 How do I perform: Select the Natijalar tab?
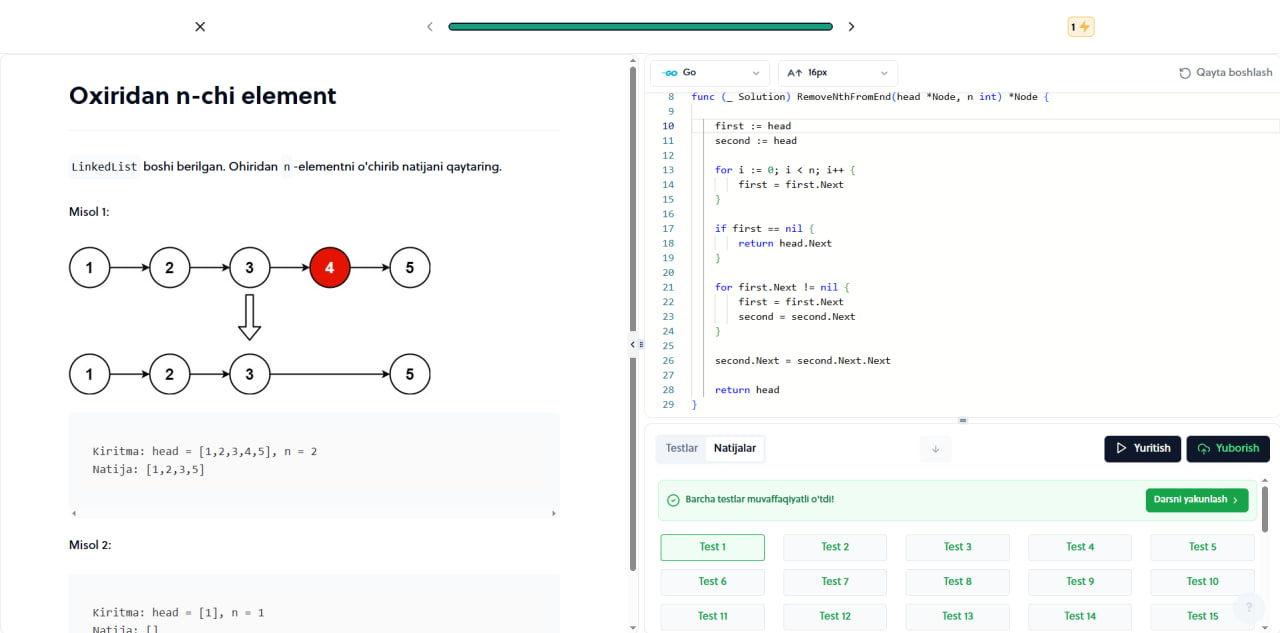[735, 448]
